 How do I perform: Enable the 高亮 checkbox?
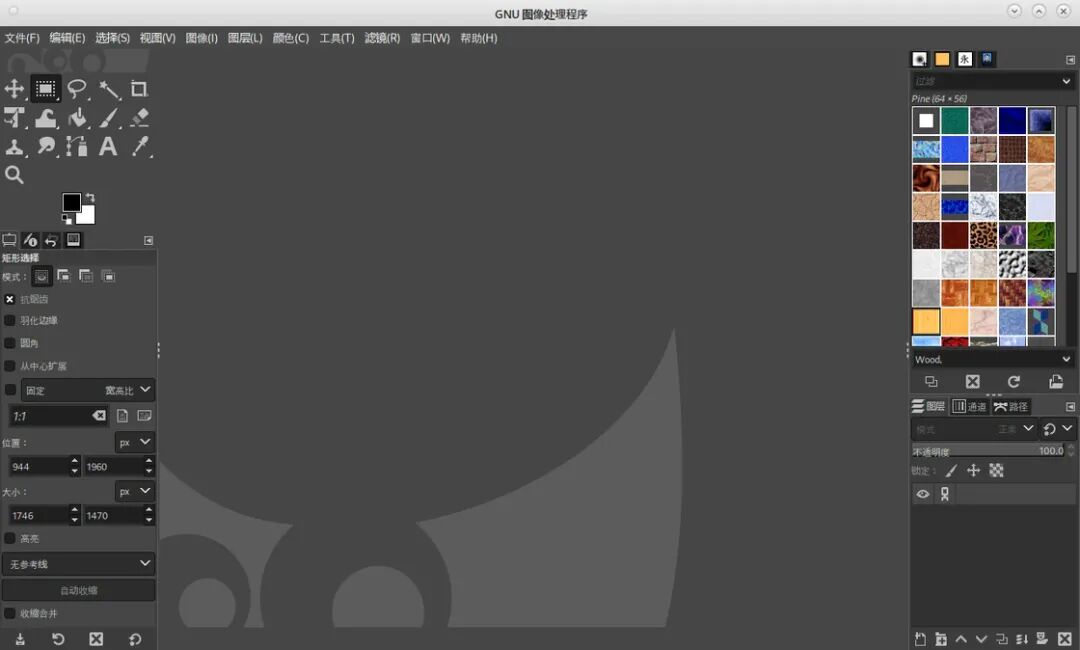pos(10,538)
